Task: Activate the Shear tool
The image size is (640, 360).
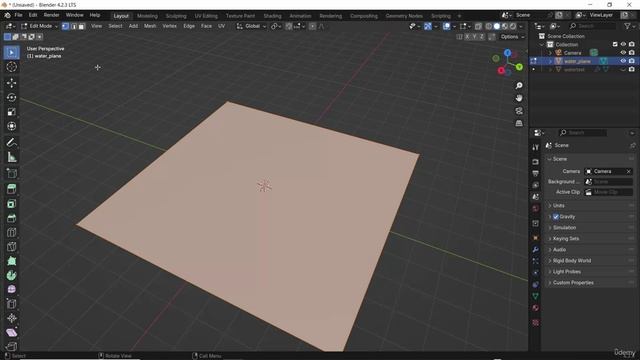Action: click(11, 333)
